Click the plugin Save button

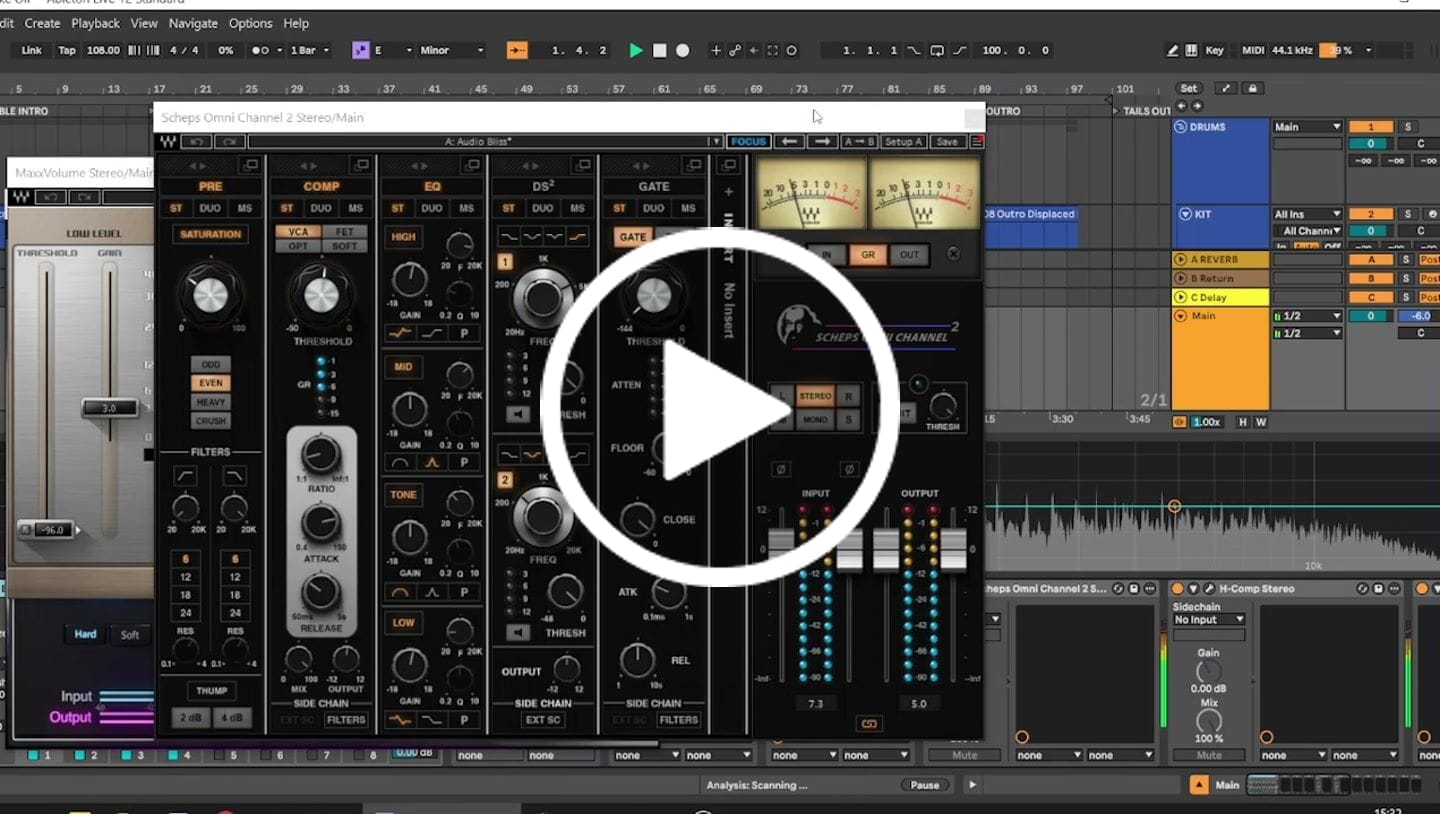pos(947,142)
